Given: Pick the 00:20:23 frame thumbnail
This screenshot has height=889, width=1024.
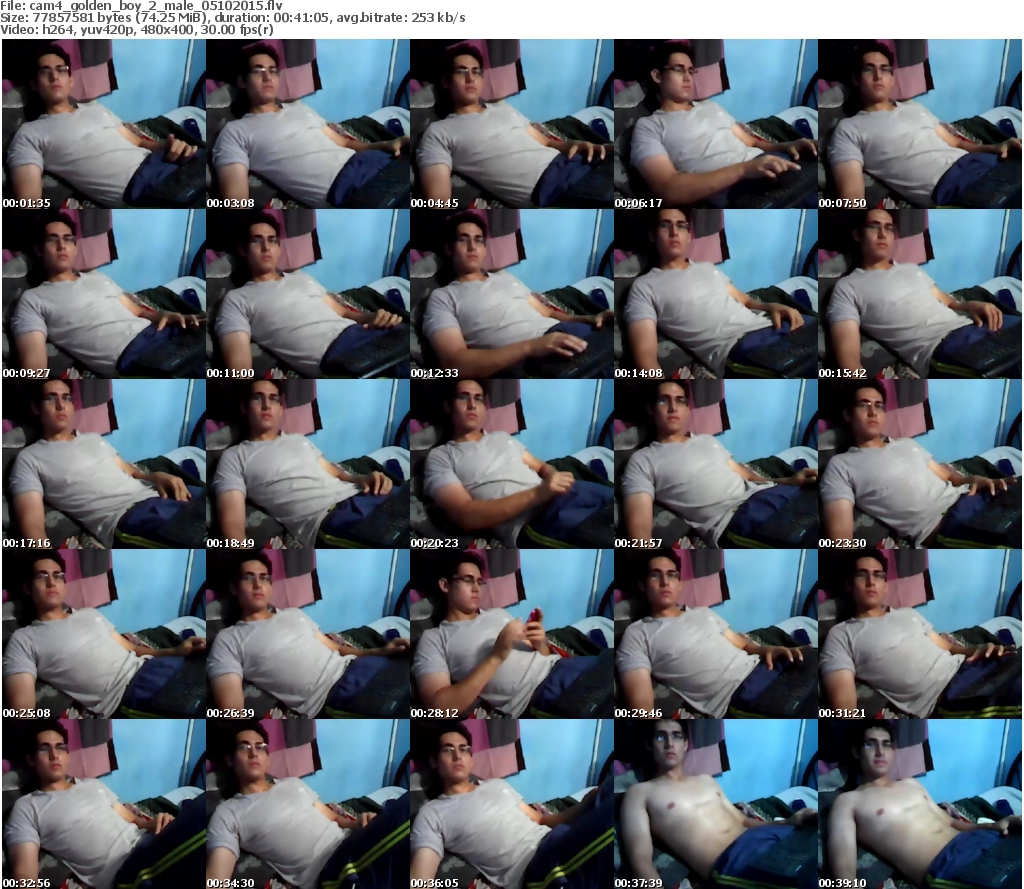Looking at the screenshot, I should tap(512, 464).
